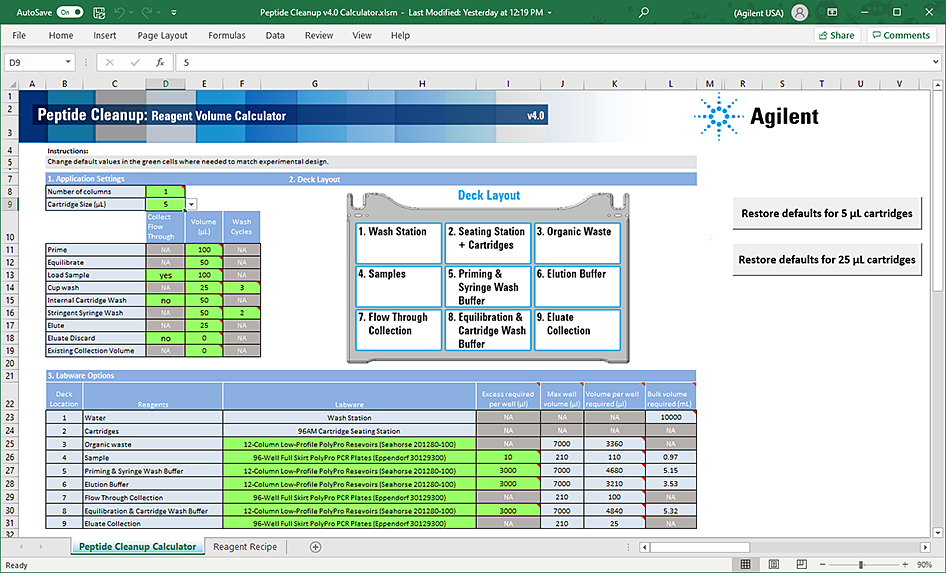Click the 90% zoom level
Image resolution: width=946 pixels, height=573 pixels.
(924, 565)
